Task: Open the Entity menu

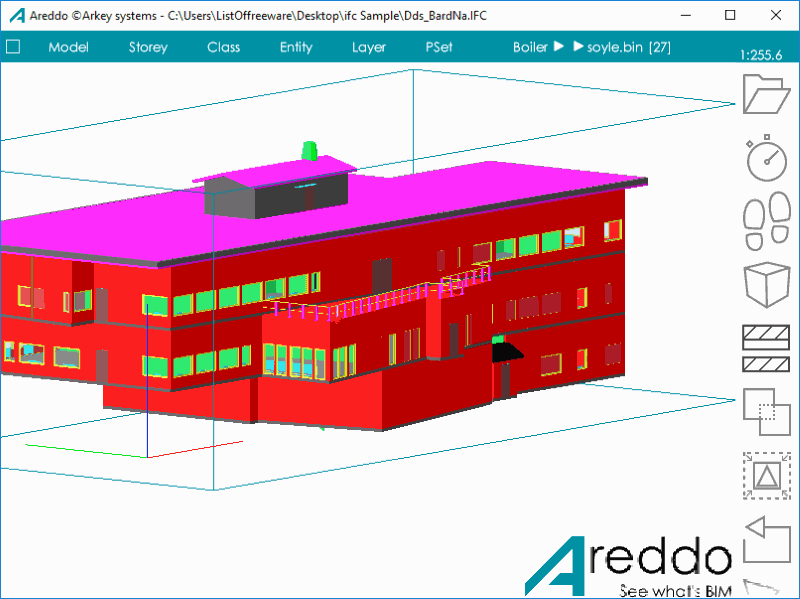Action: (x=296, y=47)
